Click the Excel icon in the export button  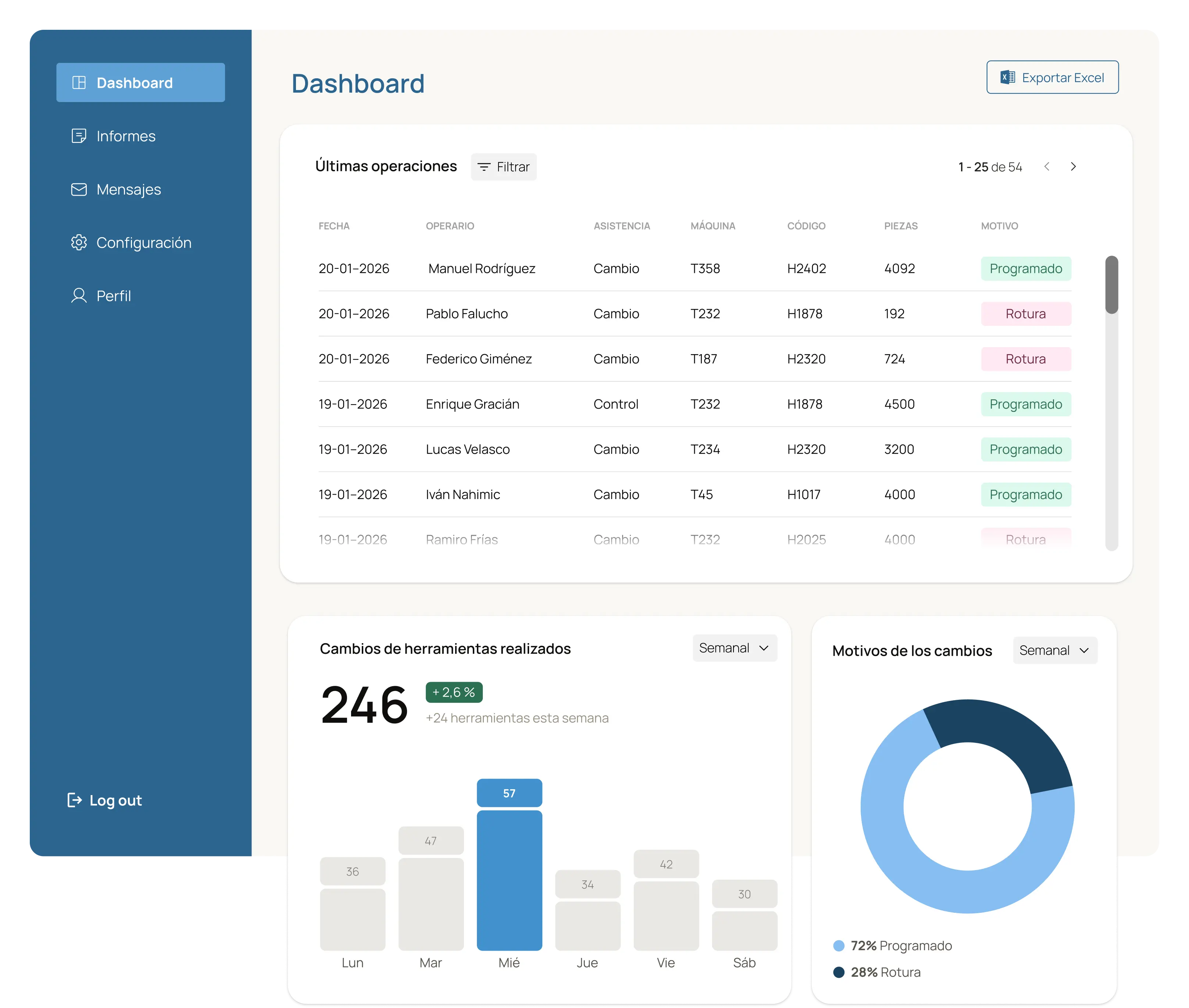(x=1007, y=77)
